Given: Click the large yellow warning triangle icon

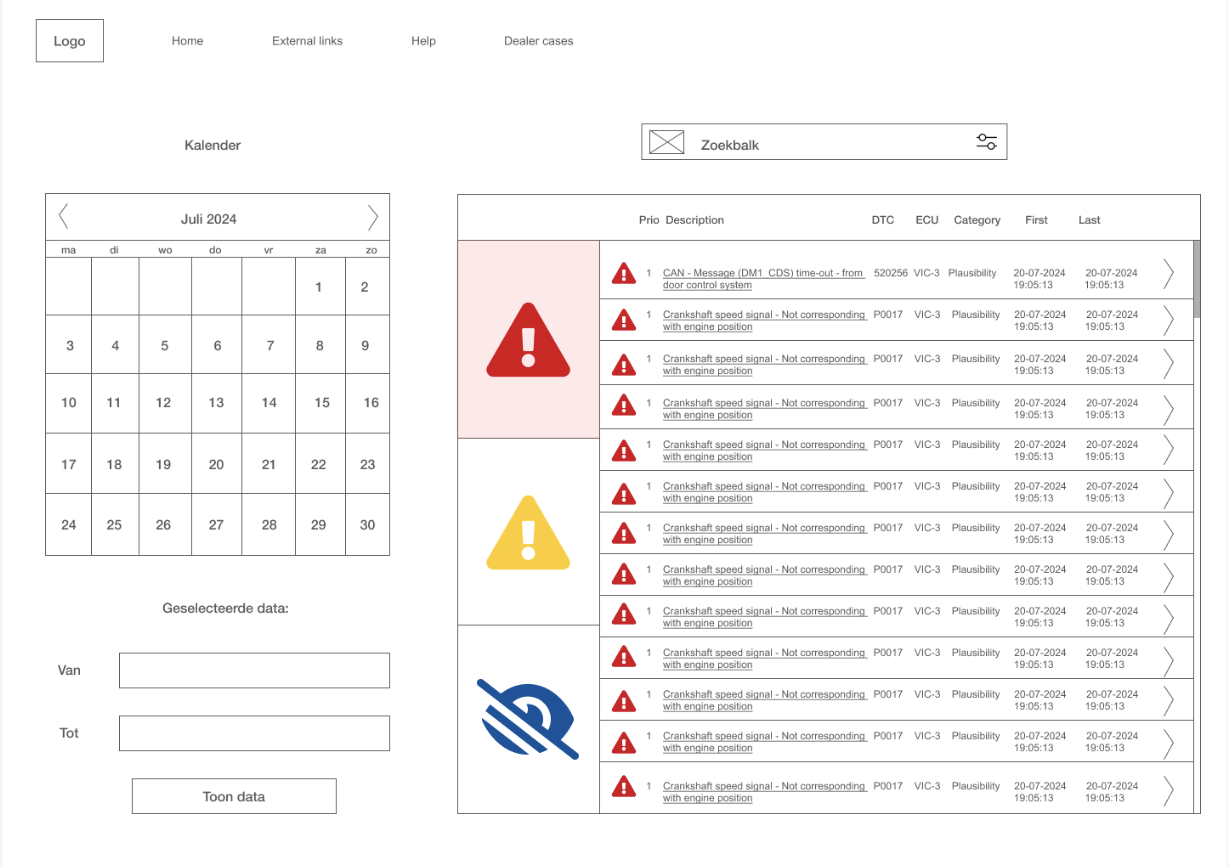Looking at the screenshot, I should pos(528,532).
